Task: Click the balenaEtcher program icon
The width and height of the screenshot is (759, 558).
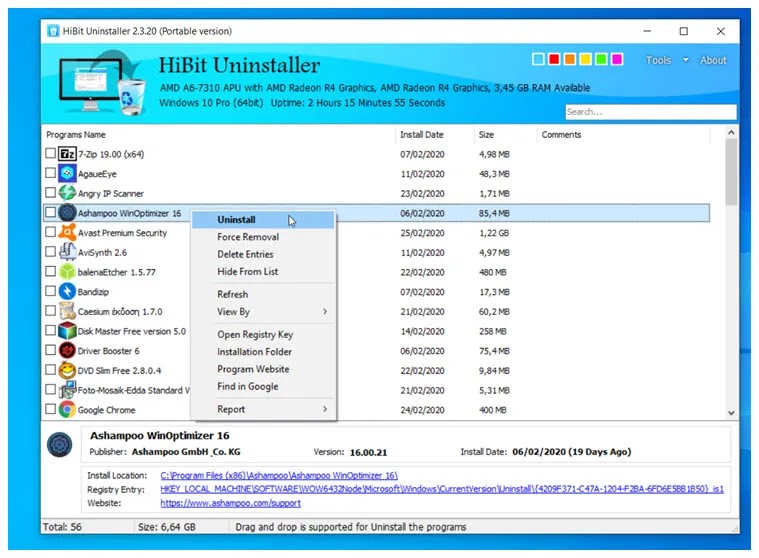Action: click(x=67, y=271)
